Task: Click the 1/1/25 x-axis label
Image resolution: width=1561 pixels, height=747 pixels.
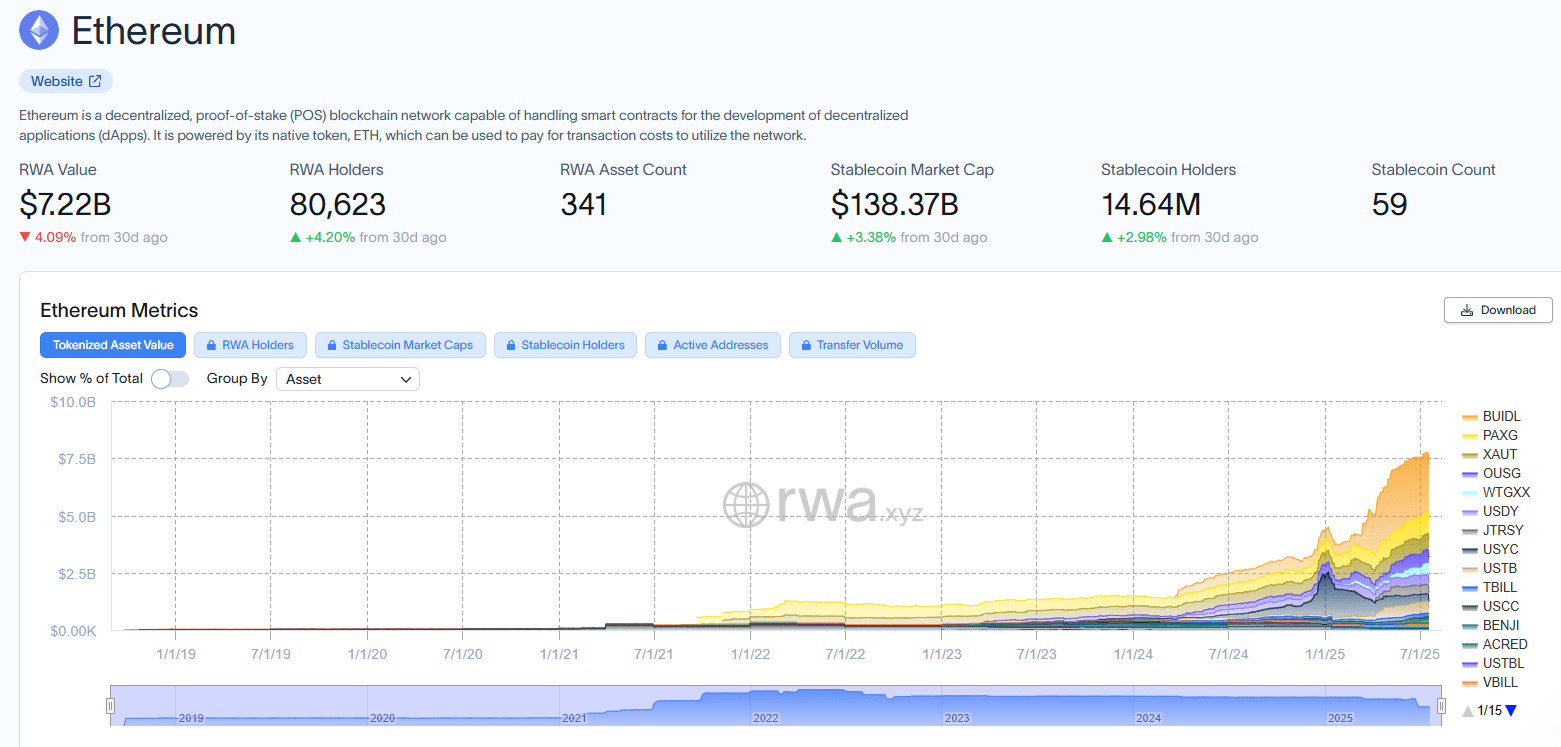Action: coord(1325,654)
